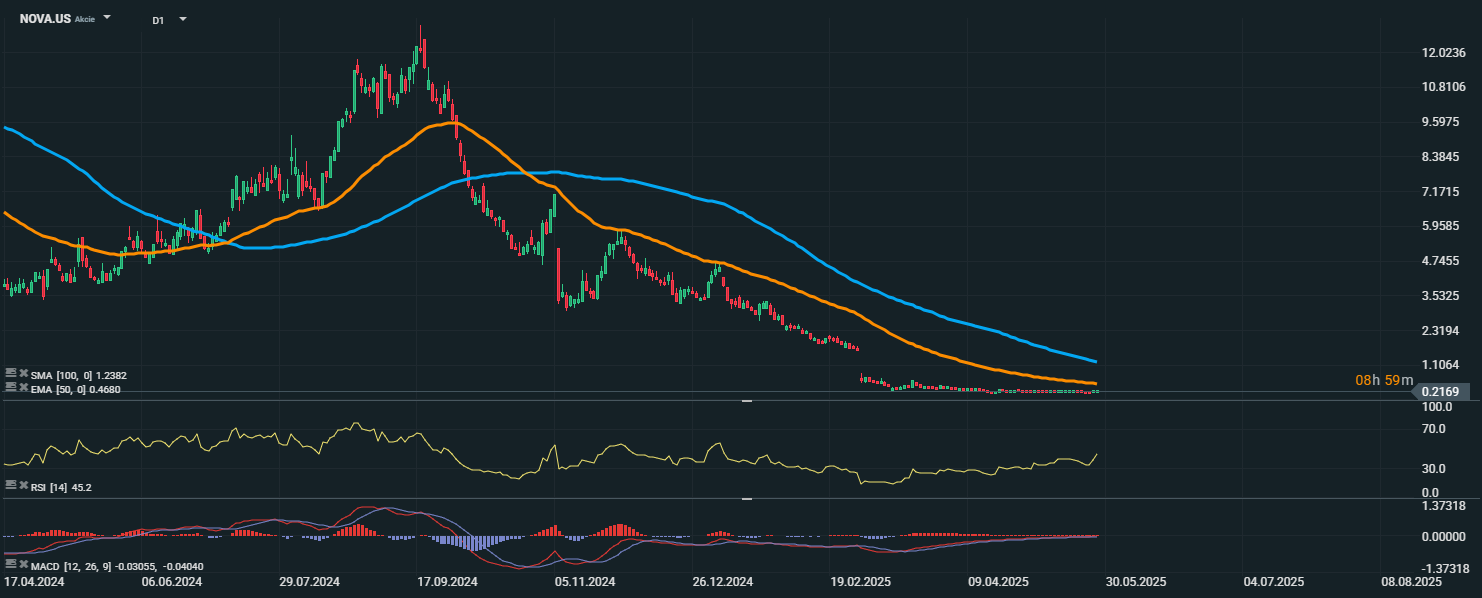The height and width of the screenshot is (598, 1482).
Task: Click the NOVA.US ticker name
Action: point(45,19)
